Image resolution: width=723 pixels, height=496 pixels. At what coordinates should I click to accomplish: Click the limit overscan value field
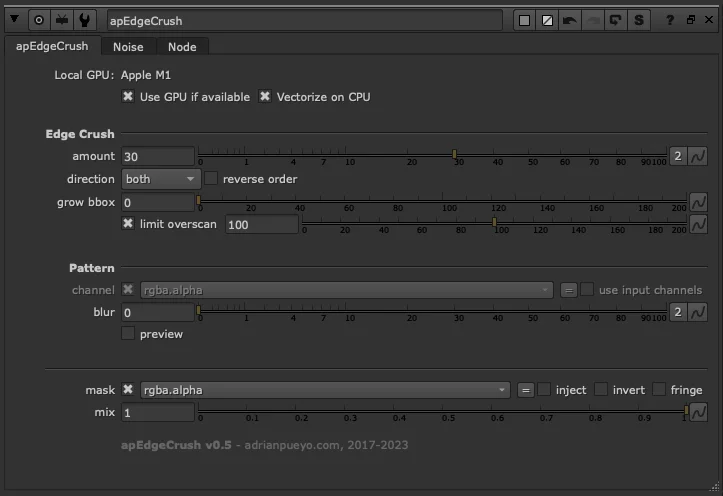point(261,224)
